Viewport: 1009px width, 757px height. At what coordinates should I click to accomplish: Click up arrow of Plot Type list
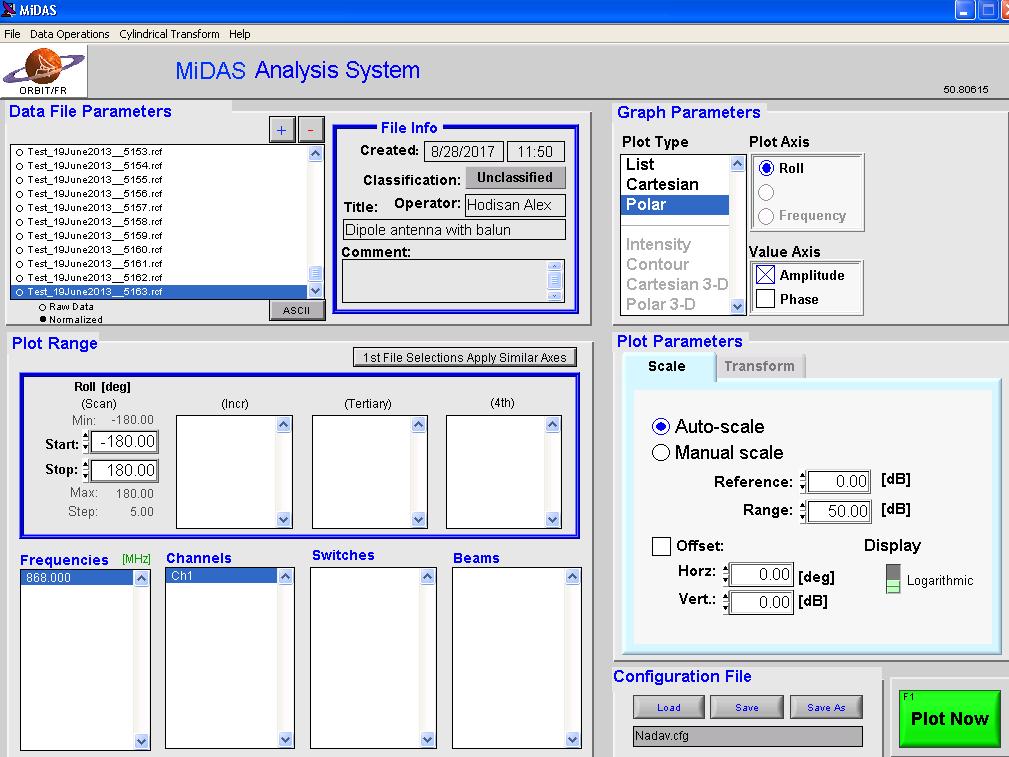coord(737,164)
